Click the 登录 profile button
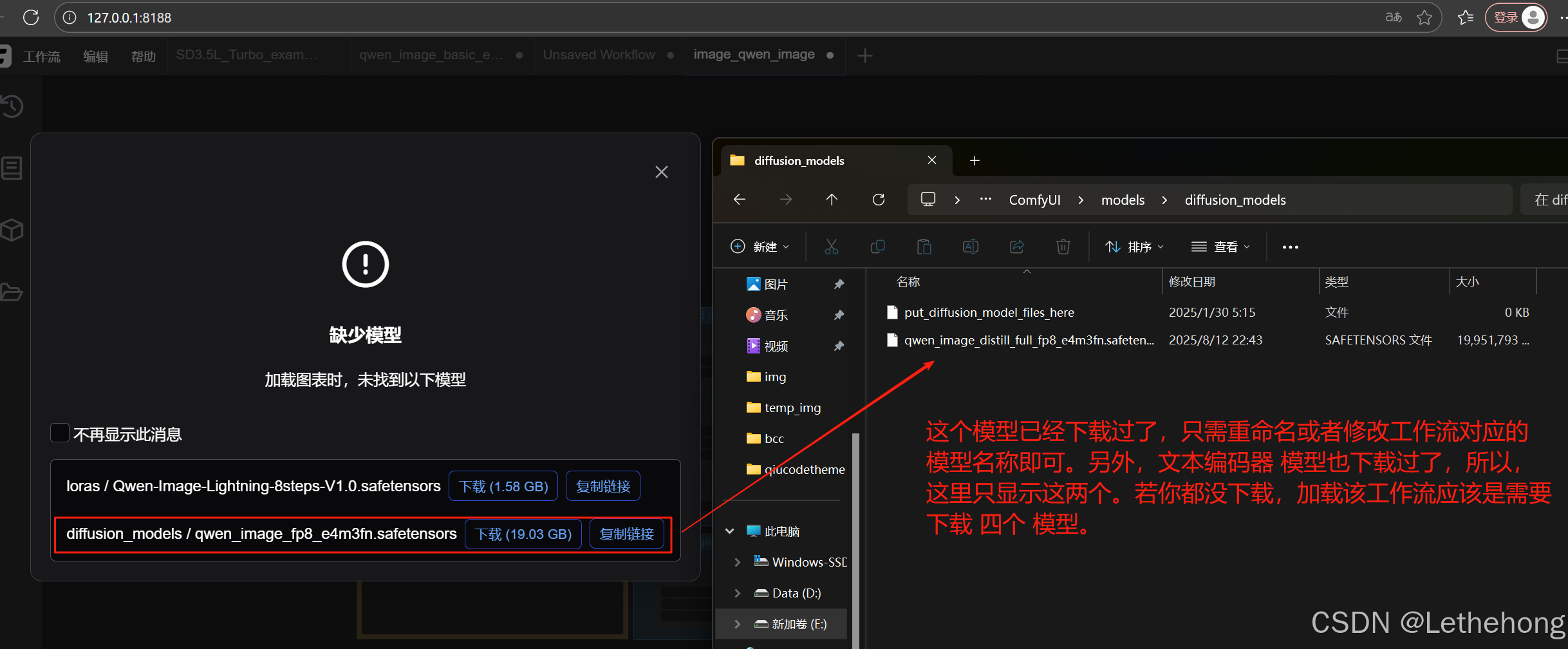Image resolution: width=1568 pixels, height=649 pixels. (x=1516, y=17)
